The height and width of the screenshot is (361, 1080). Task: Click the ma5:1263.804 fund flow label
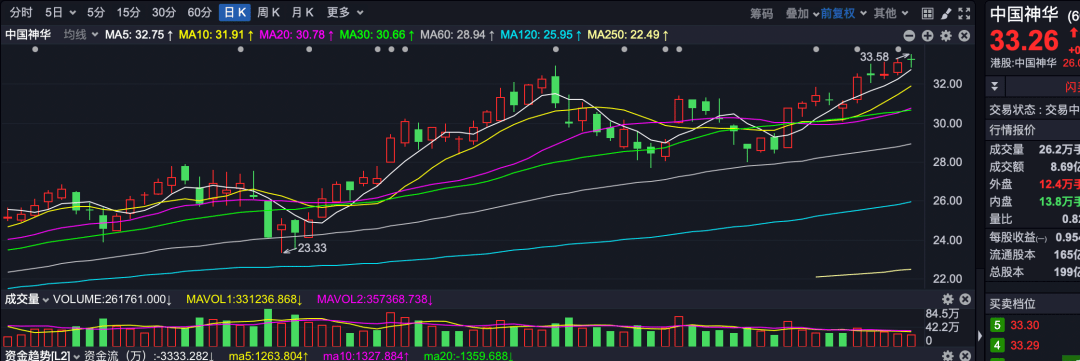269,355
